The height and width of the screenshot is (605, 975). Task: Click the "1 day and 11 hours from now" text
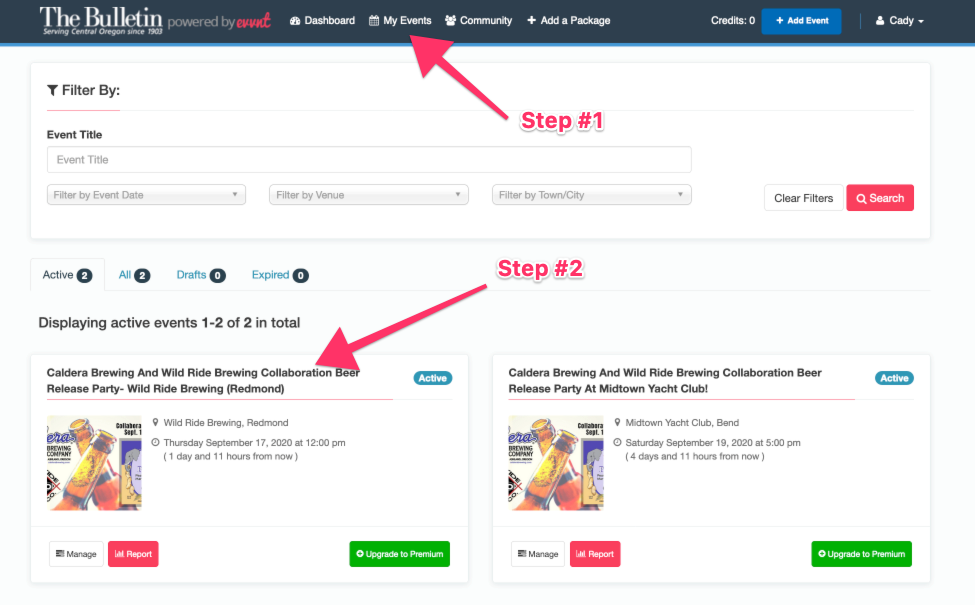pos(231,456)
